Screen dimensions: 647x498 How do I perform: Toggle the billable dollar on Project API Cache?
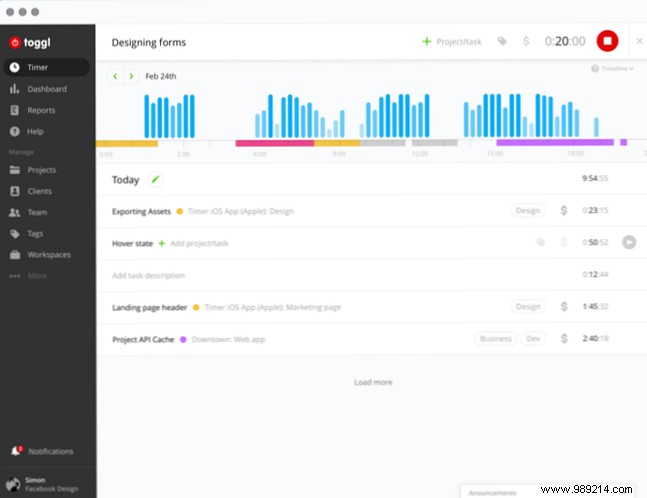tap(564, 339)
